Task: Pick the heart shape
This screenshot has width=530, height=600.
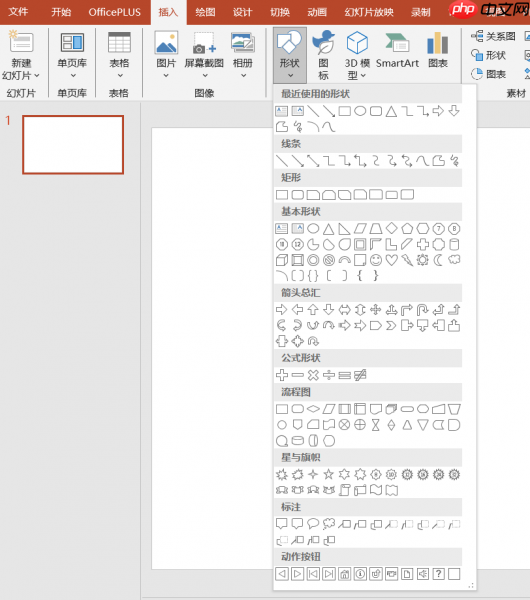Action: [x=391, y=260]
